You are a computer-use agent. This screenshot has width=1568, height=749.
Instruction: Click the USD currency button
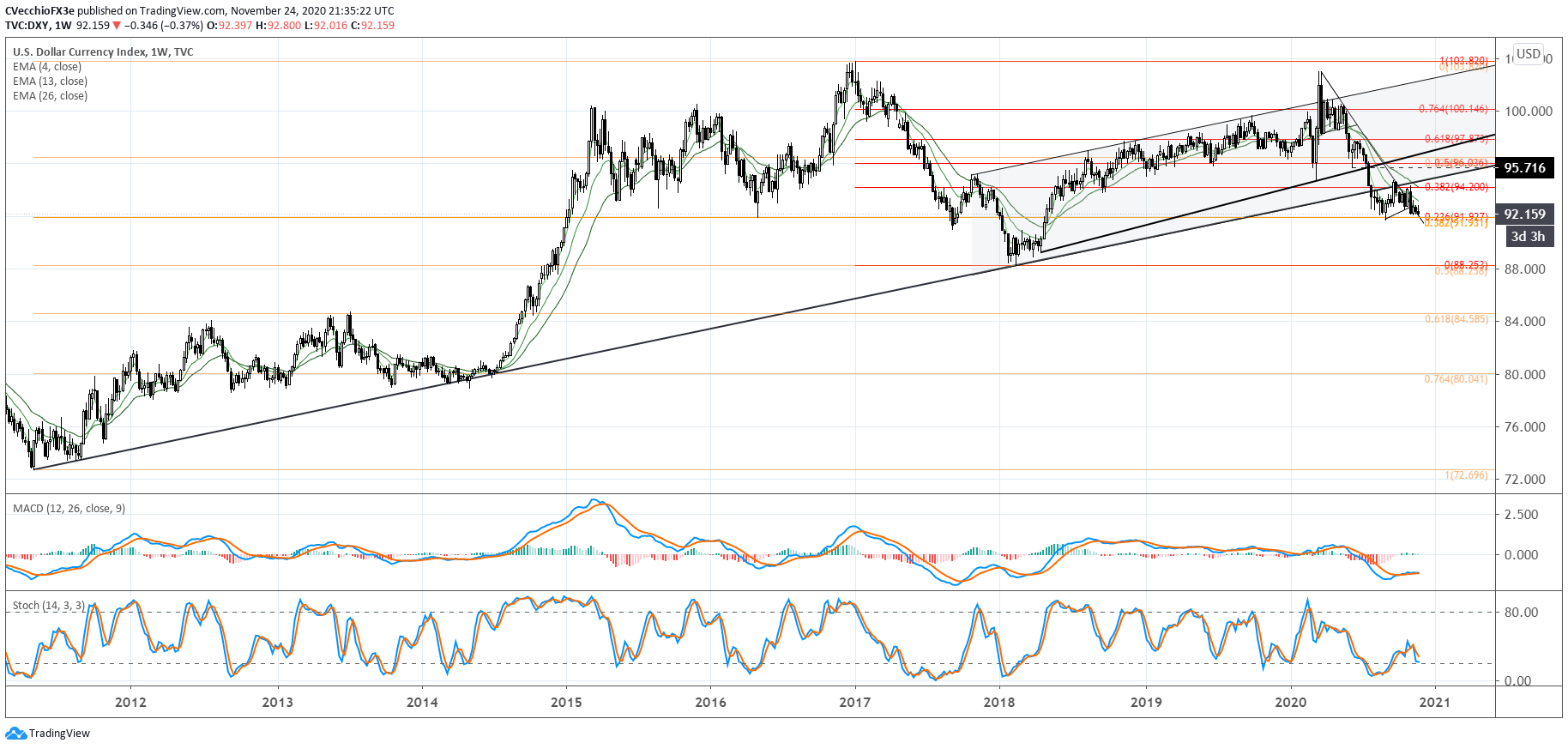pyautogui.click(x=1529, y=53)
